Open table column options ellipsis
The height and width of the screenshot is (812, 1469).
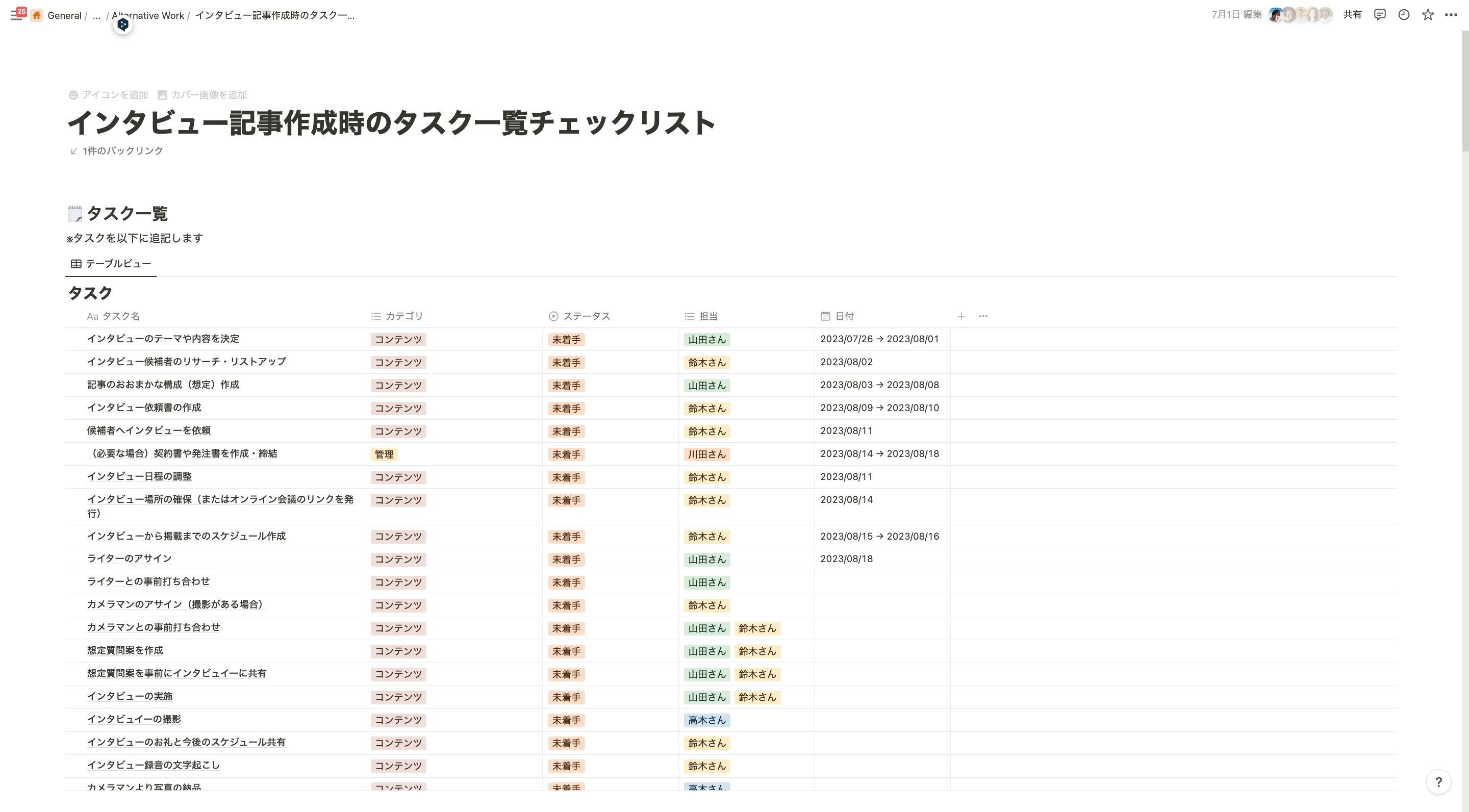[983, 316]
